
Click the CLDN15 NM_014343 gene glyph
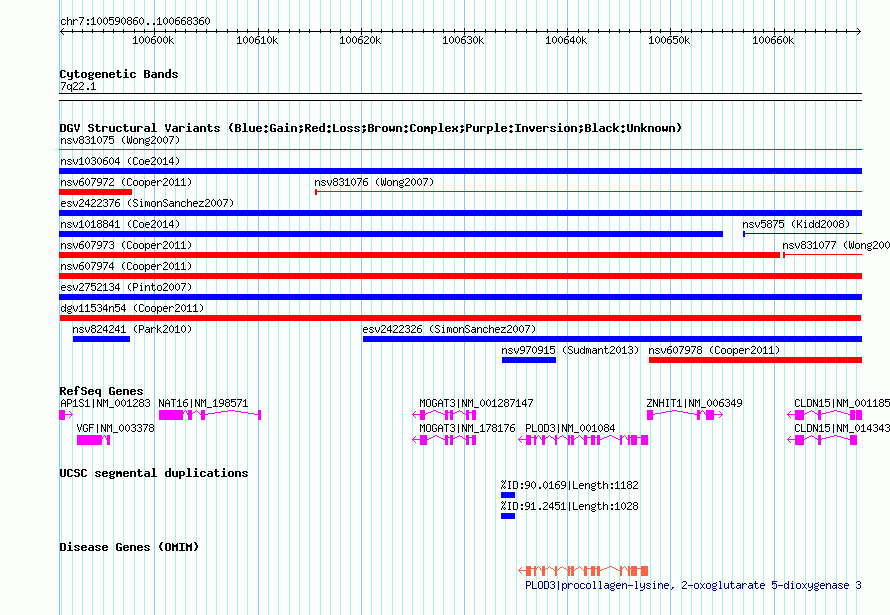825,440
